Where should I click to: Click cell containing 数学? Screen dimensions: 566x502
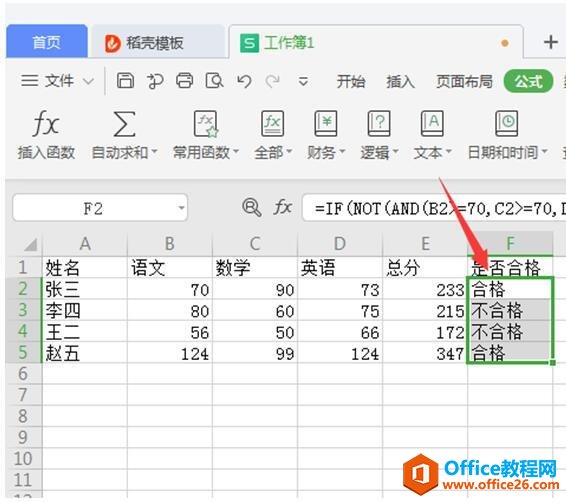pos(255,267)
